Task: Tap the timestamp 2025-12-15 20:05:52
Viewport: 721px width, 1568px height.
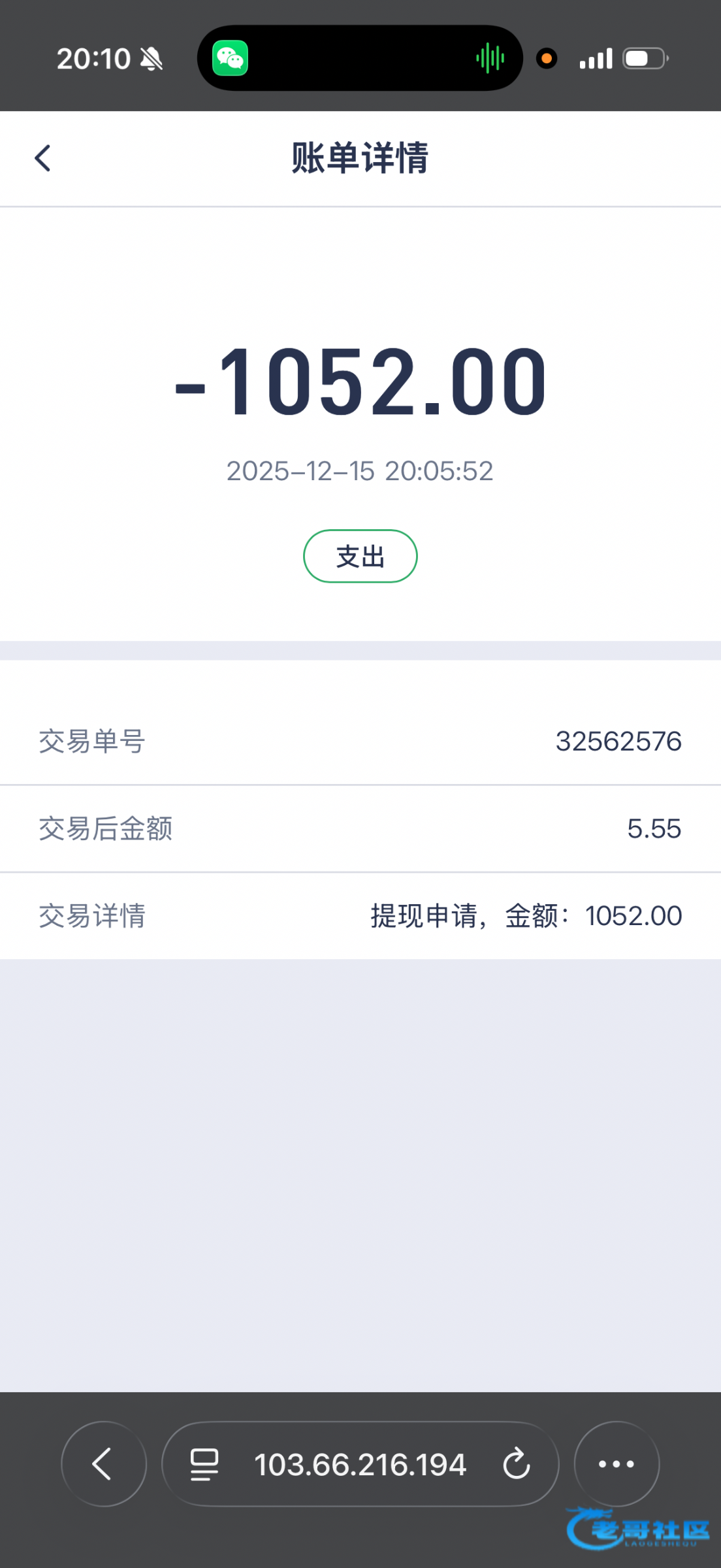Action: click(x=360, y=471)
